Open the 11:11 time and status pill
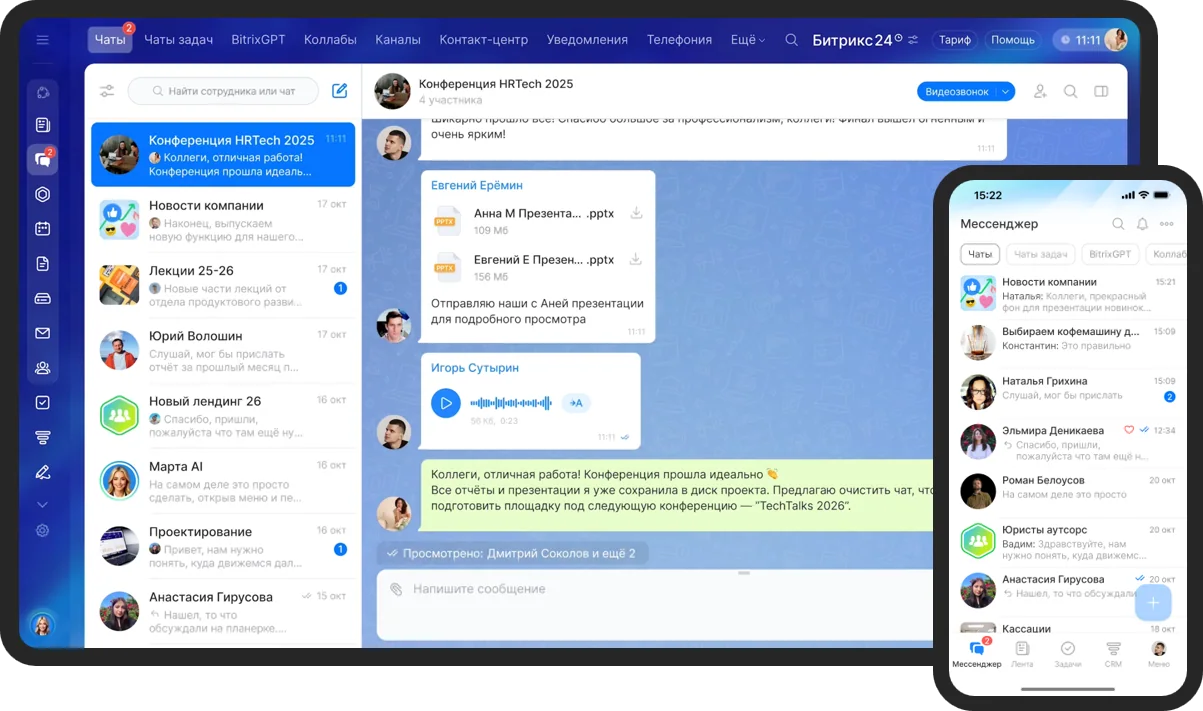Image resolution: width=1203 pixels, height=711 pixels. (x=1079, y=40)
